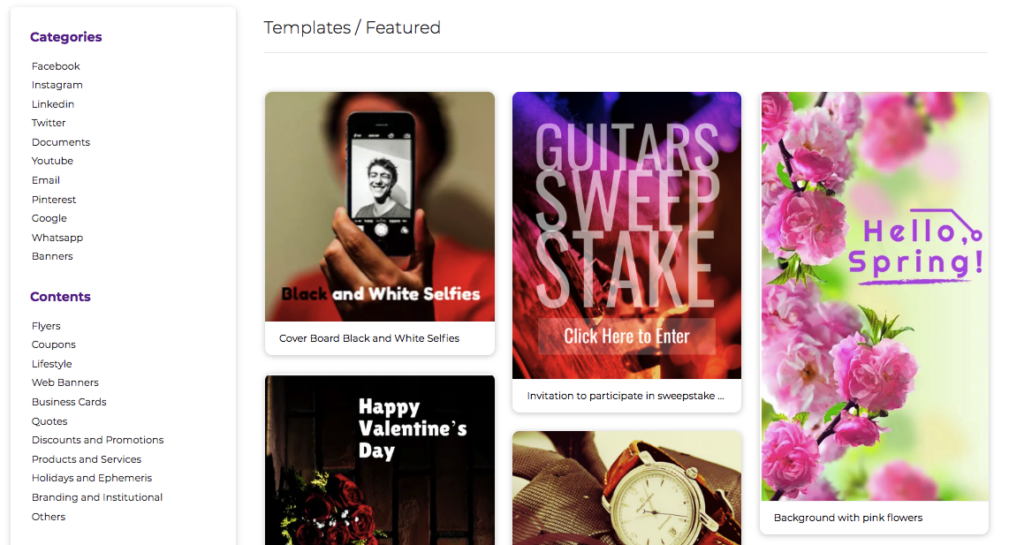Browse Flyers under Contents
Viewport: 1024px width, 545px height.
click(46, 326)
